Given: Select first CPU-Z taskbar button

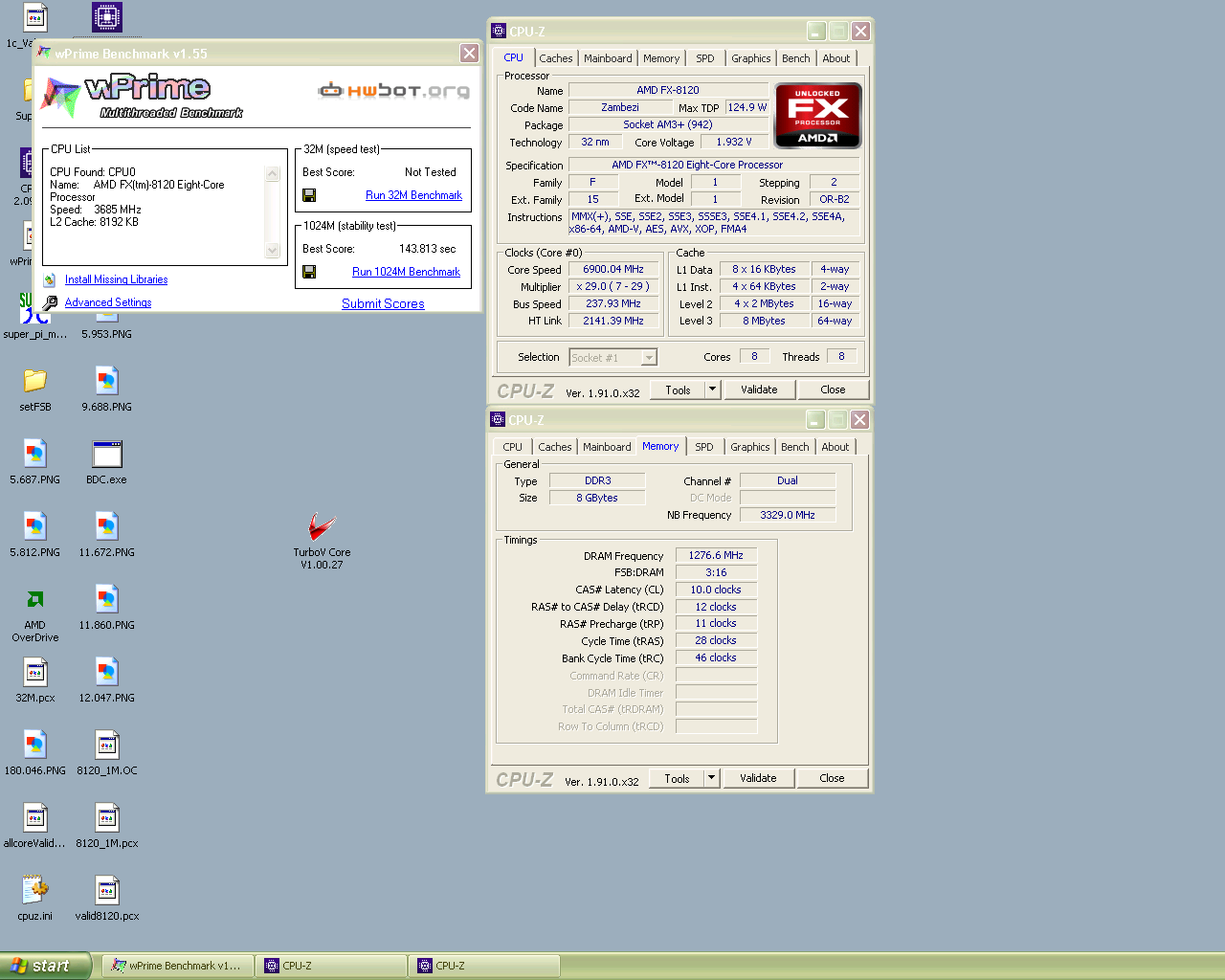Looking at the screenshot, I should (x=331, y=966).
